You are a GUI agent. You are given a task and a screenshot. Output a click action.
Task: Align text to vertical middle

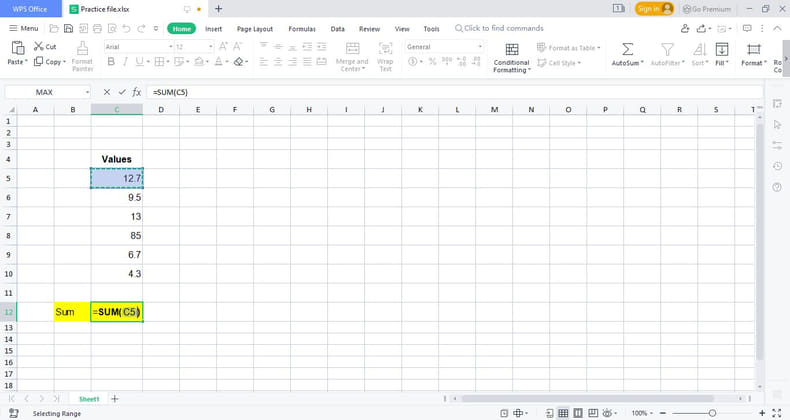pyautogui.click(x=278, y=46)
